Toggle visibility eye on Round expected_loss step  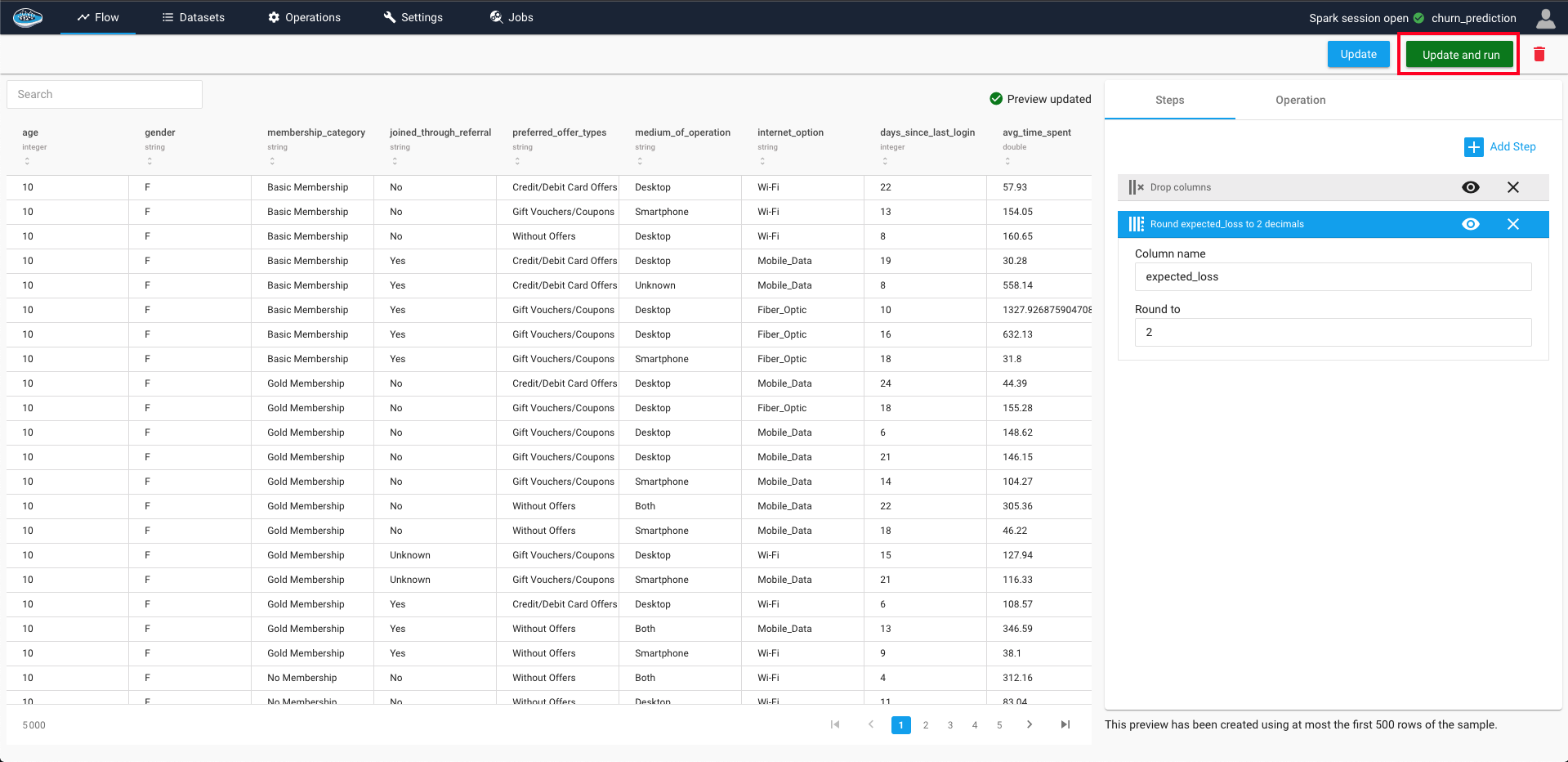coord(1470,224)
